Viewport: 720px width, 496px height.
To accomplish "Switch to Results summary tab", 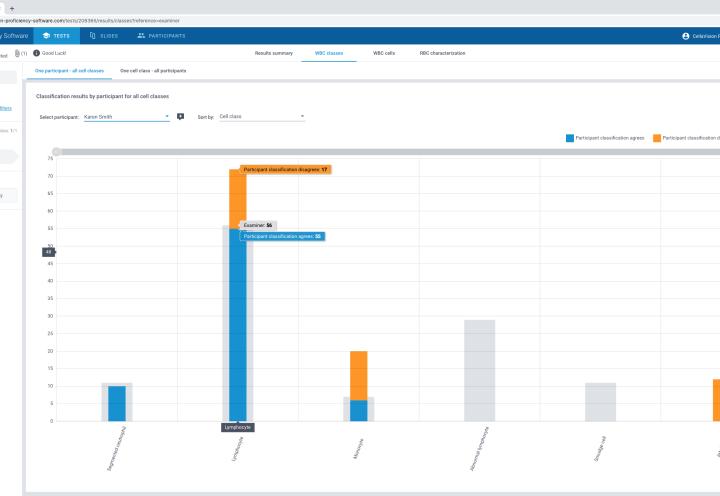I will [x=274, y=53].
